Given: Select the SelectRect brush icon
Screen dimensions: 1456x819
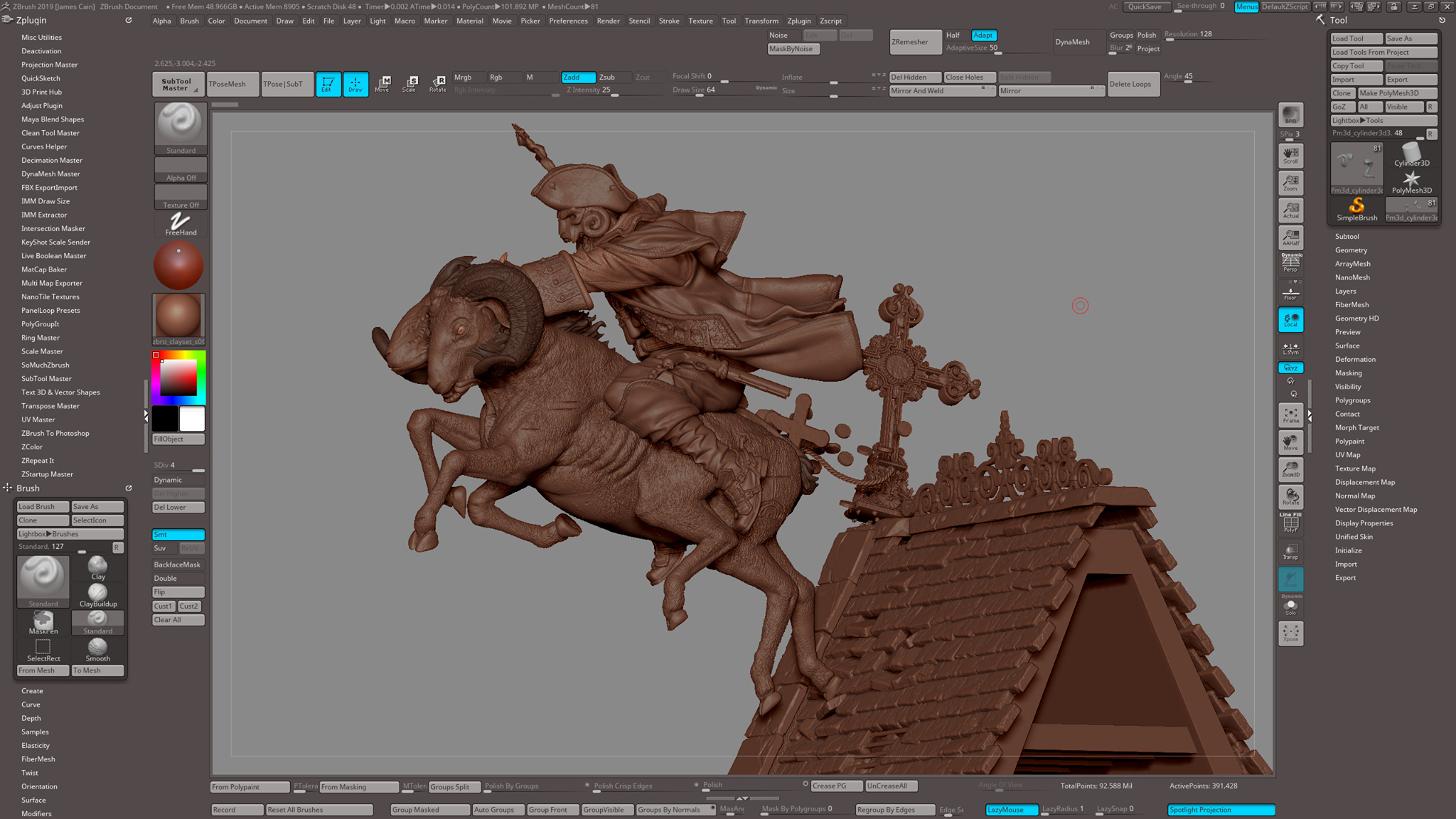Looking at the screenshot, I should pyautogui.click(x=43, y=650).
